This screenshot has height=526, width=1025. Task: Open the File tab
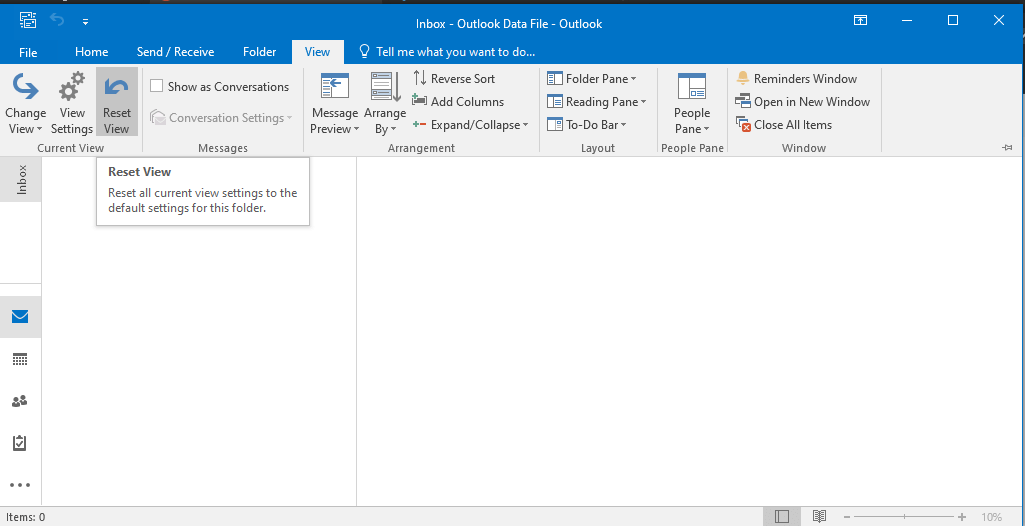tap(28, 52)
